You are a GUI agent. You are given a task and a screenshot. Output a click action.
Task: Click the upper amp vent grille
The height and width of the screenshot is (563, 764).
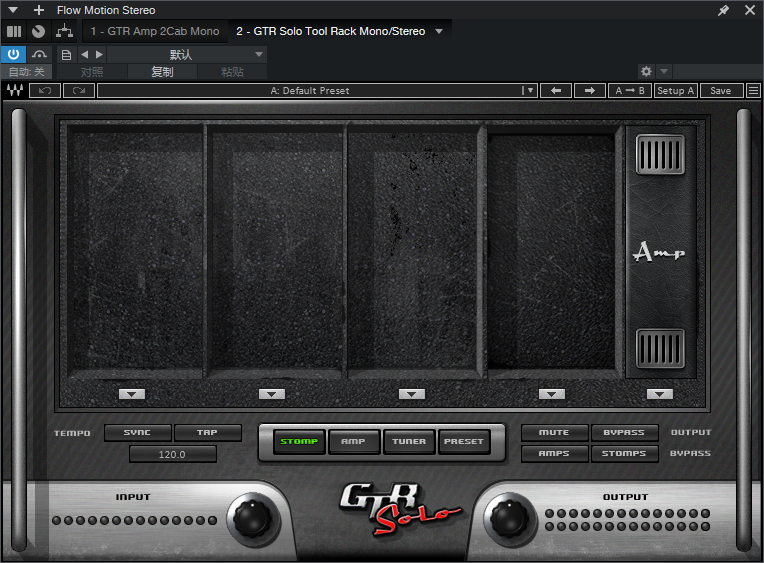point(660,155)
